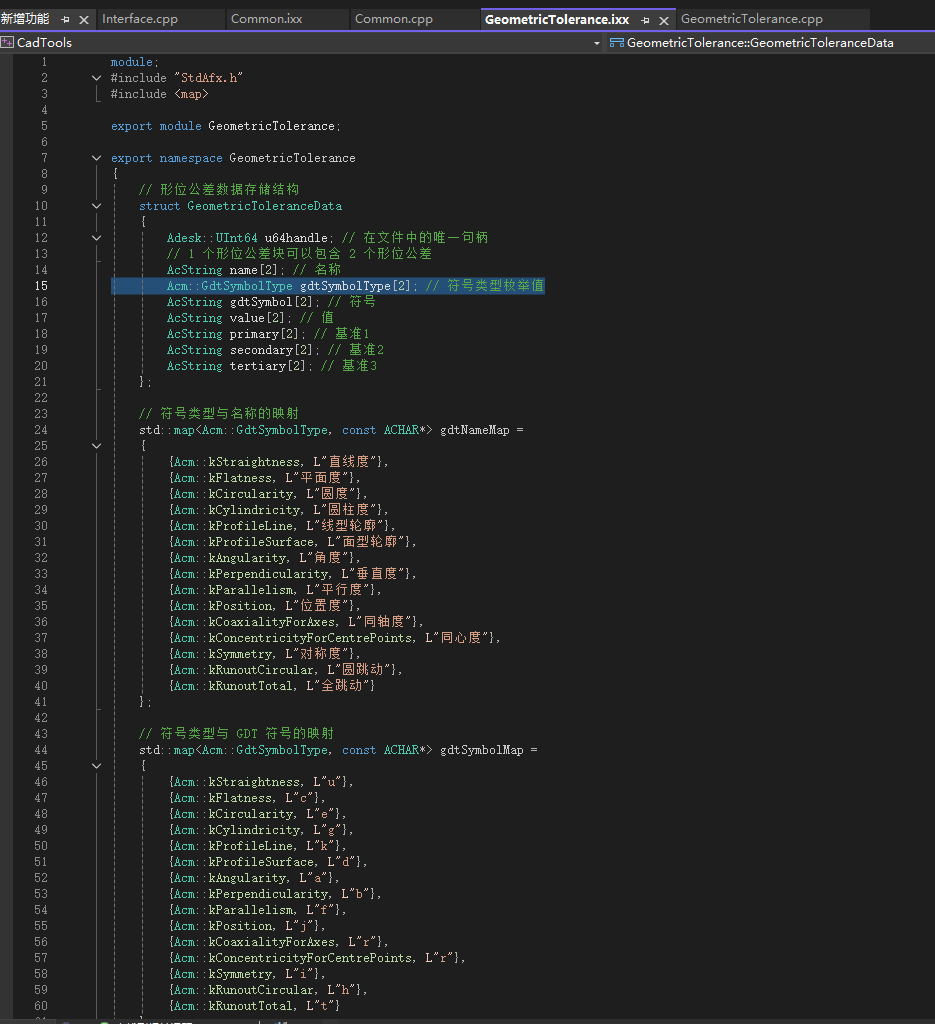Close the 新增功能 tab

[x=83, y=19]
